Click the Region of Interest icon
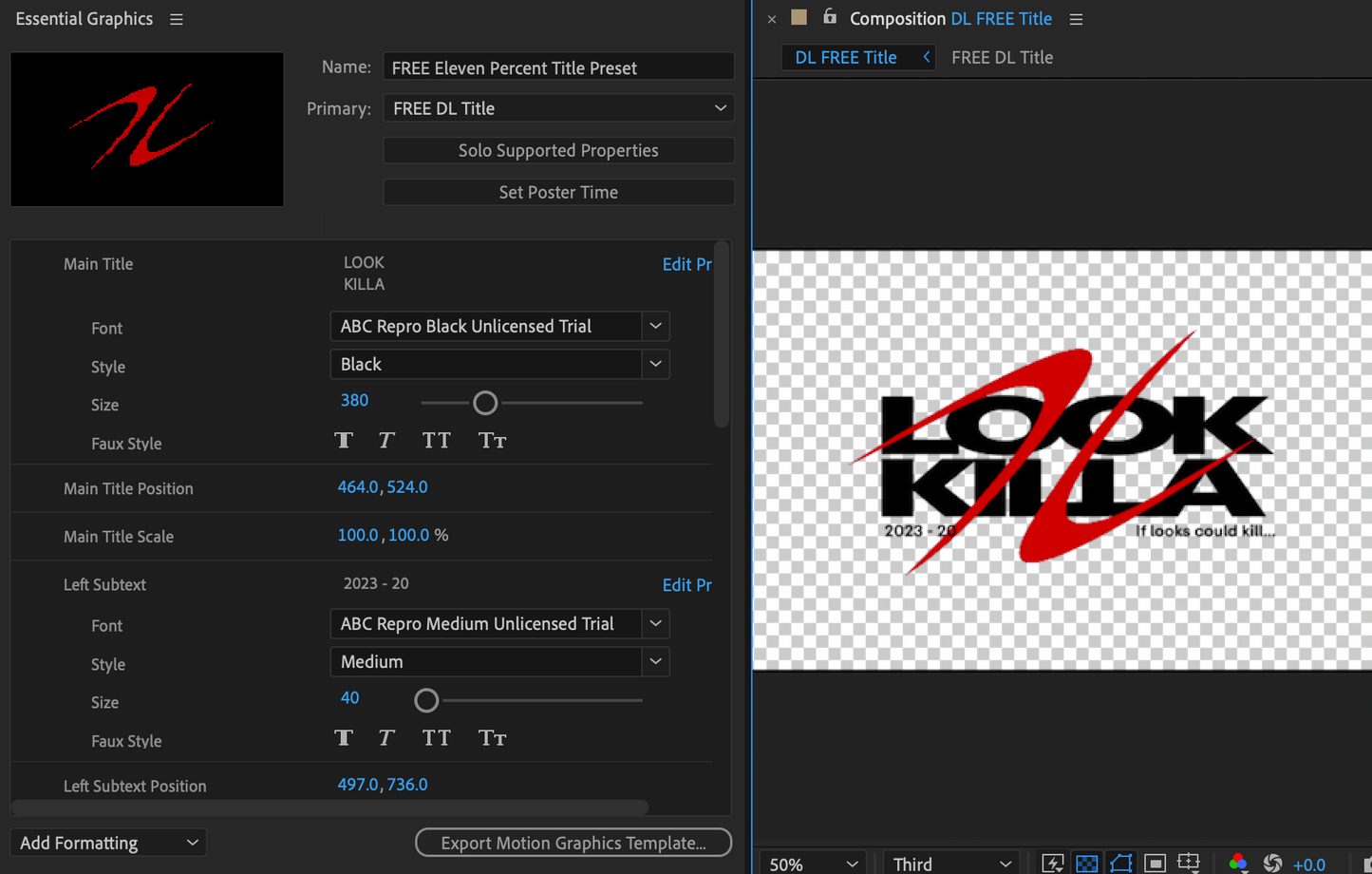1372x874 pixels. pos(1155,863)
